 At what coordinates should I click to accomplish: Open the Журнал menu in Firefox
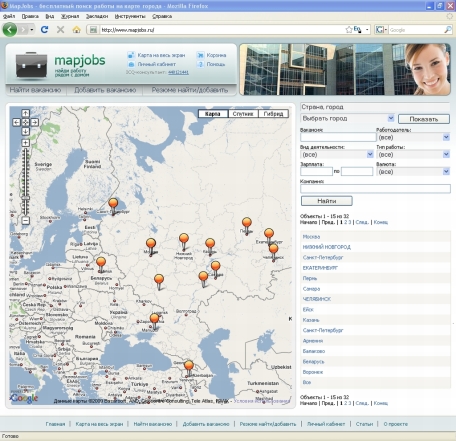[70, 16]
